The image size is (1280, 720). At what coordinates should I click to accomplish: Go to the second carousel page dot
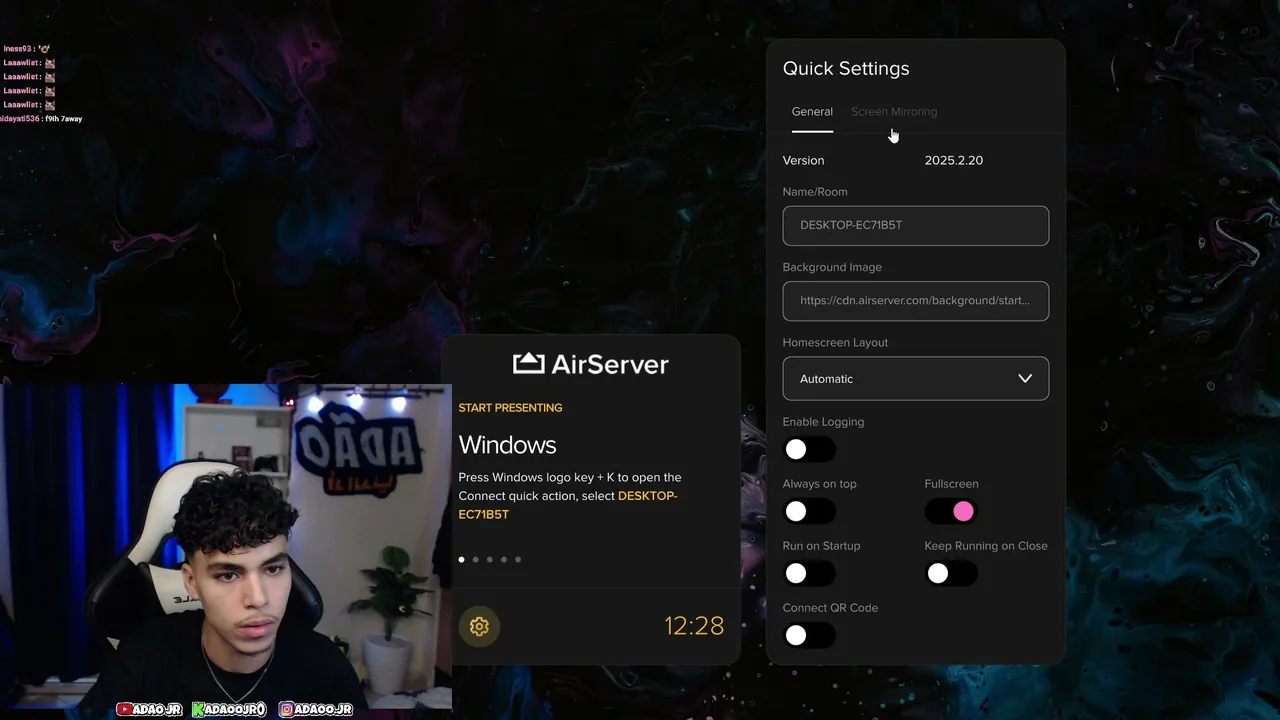[x=475, y=560]
